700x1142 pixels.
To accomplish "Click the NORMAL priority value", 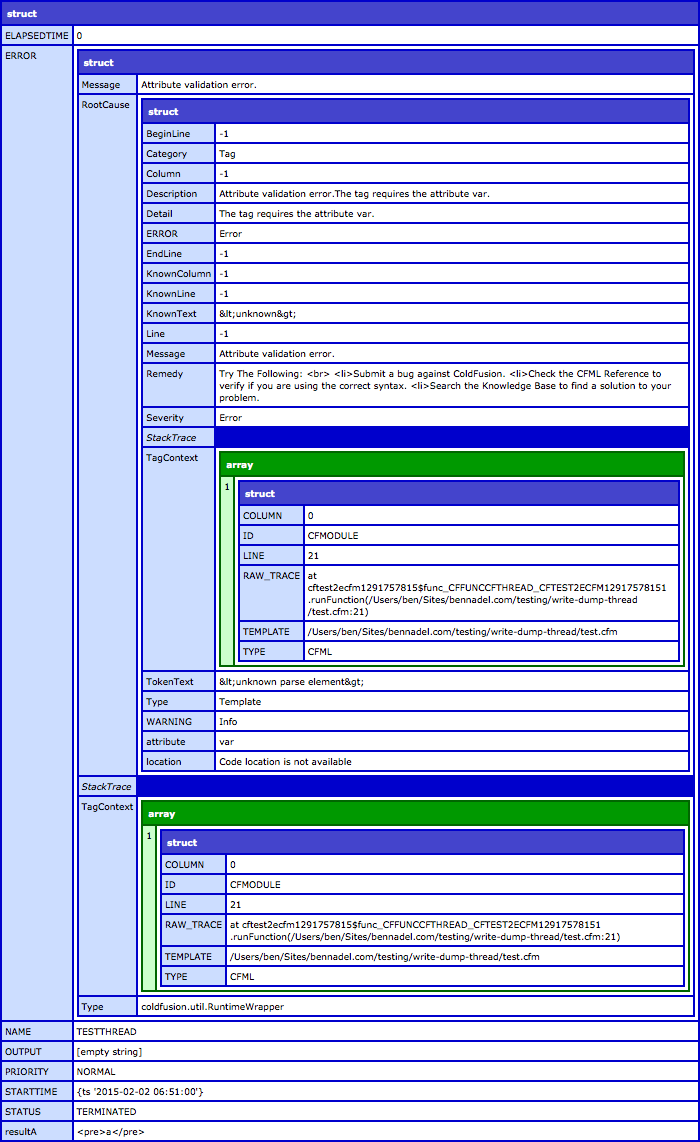I will 96,1071.
